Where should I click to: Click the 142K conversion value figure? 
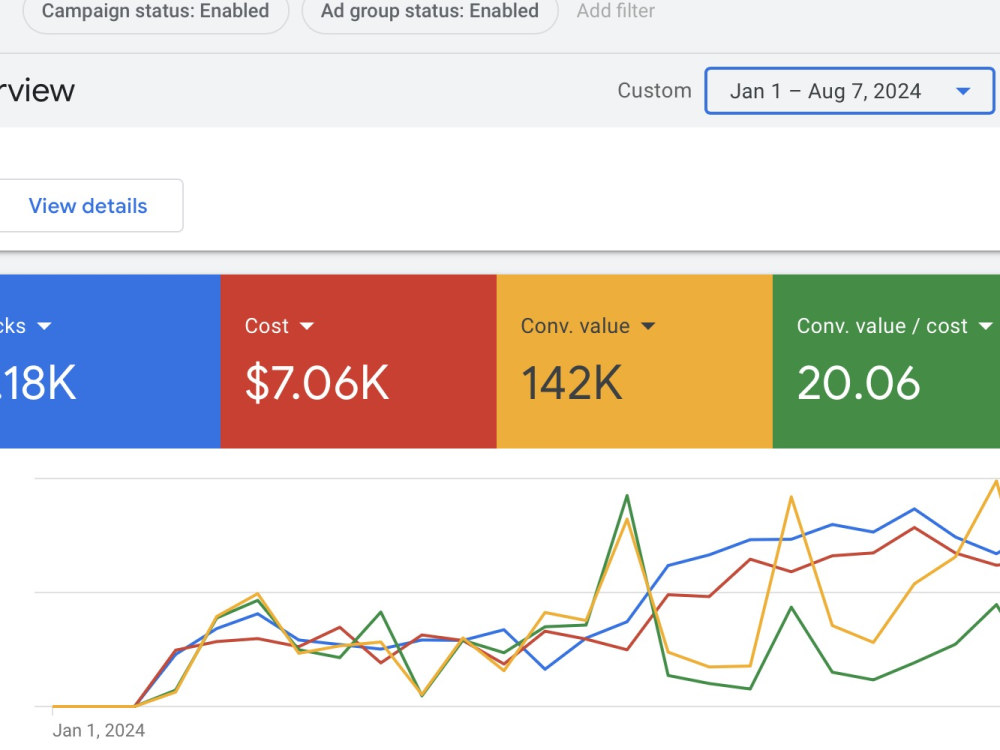571,383
